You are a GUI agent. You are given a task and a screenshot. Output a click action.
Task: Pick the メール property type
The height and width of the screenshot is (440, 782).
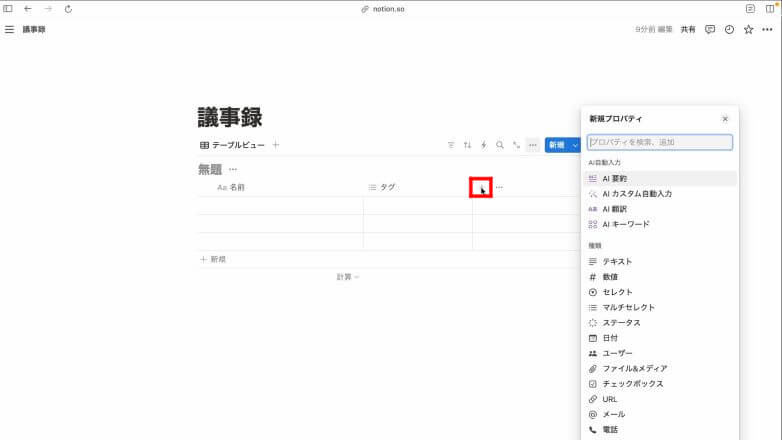659,415
